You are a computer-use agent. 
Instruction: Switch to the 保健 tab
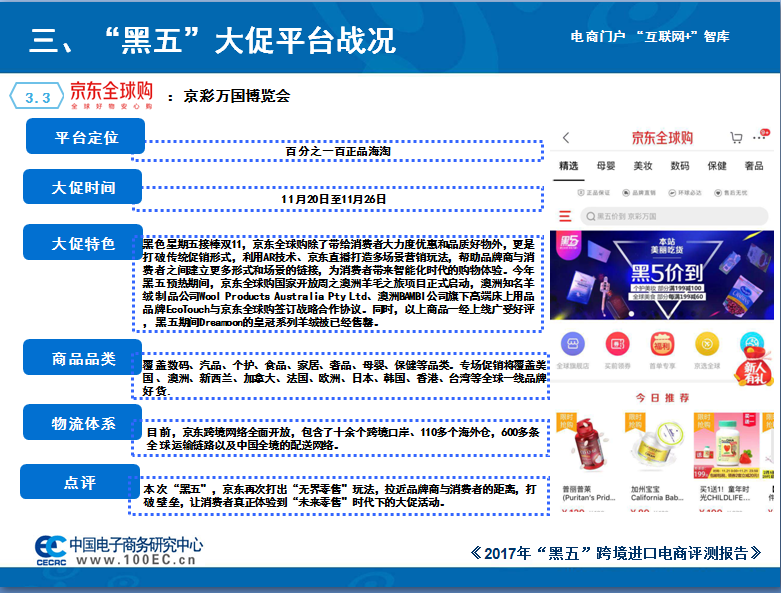tap(717, 166)
